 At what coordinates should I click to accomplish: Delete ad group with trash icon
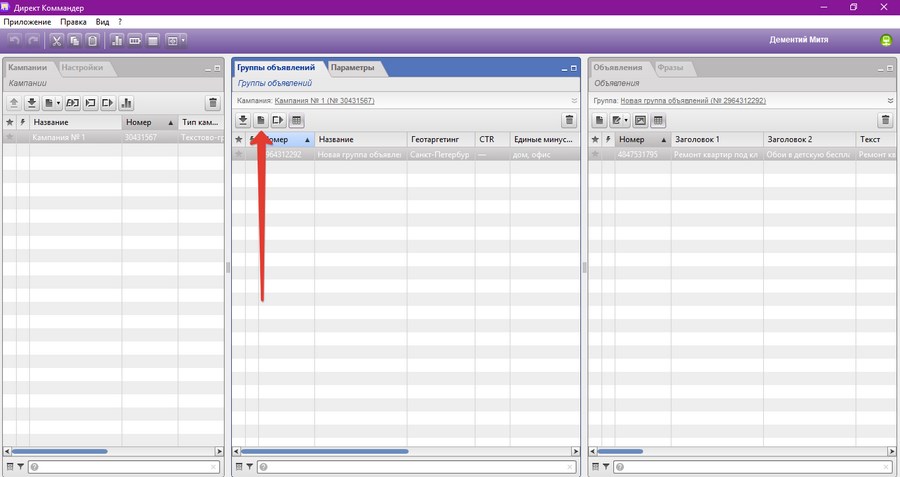[569, 121]
